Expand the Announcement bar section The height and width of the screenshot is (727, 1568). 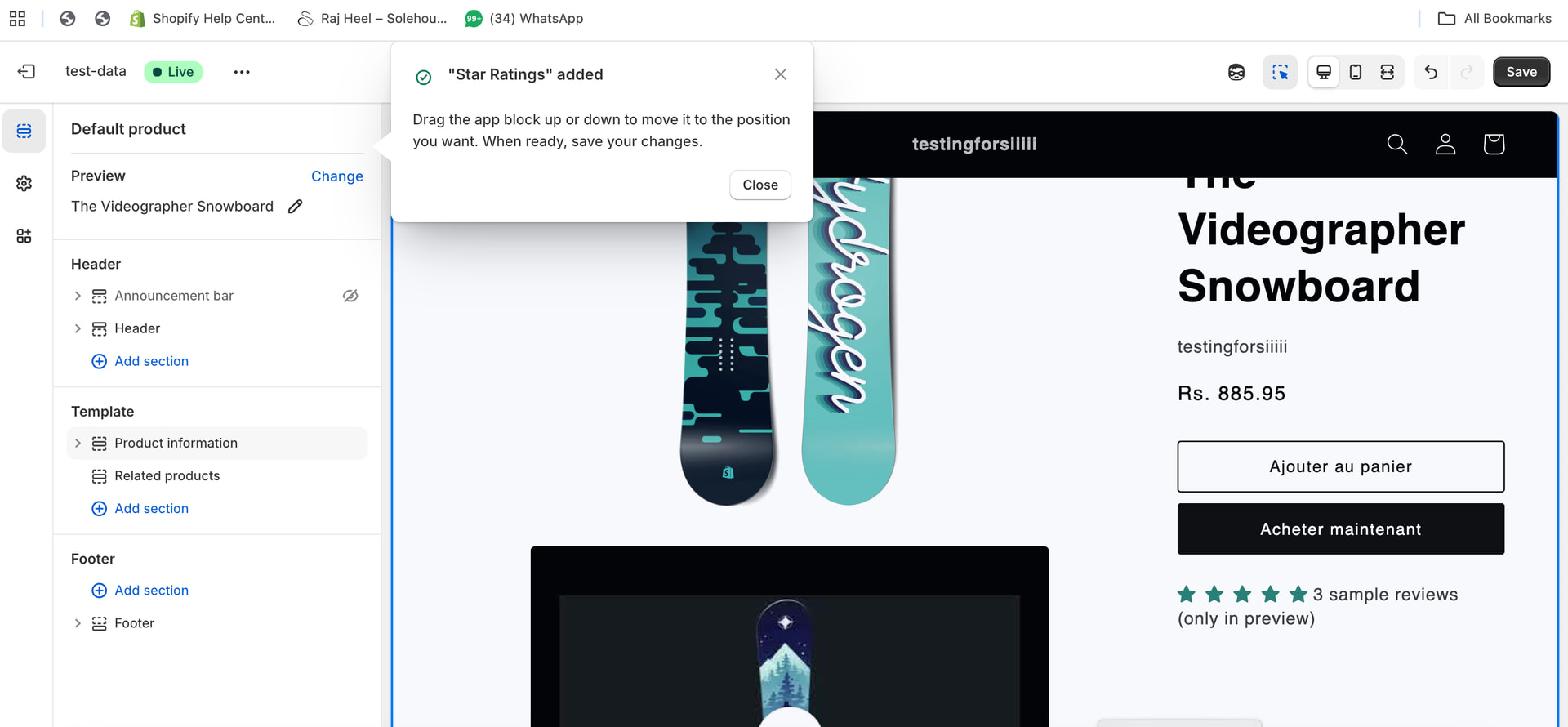tap(78, 296)
